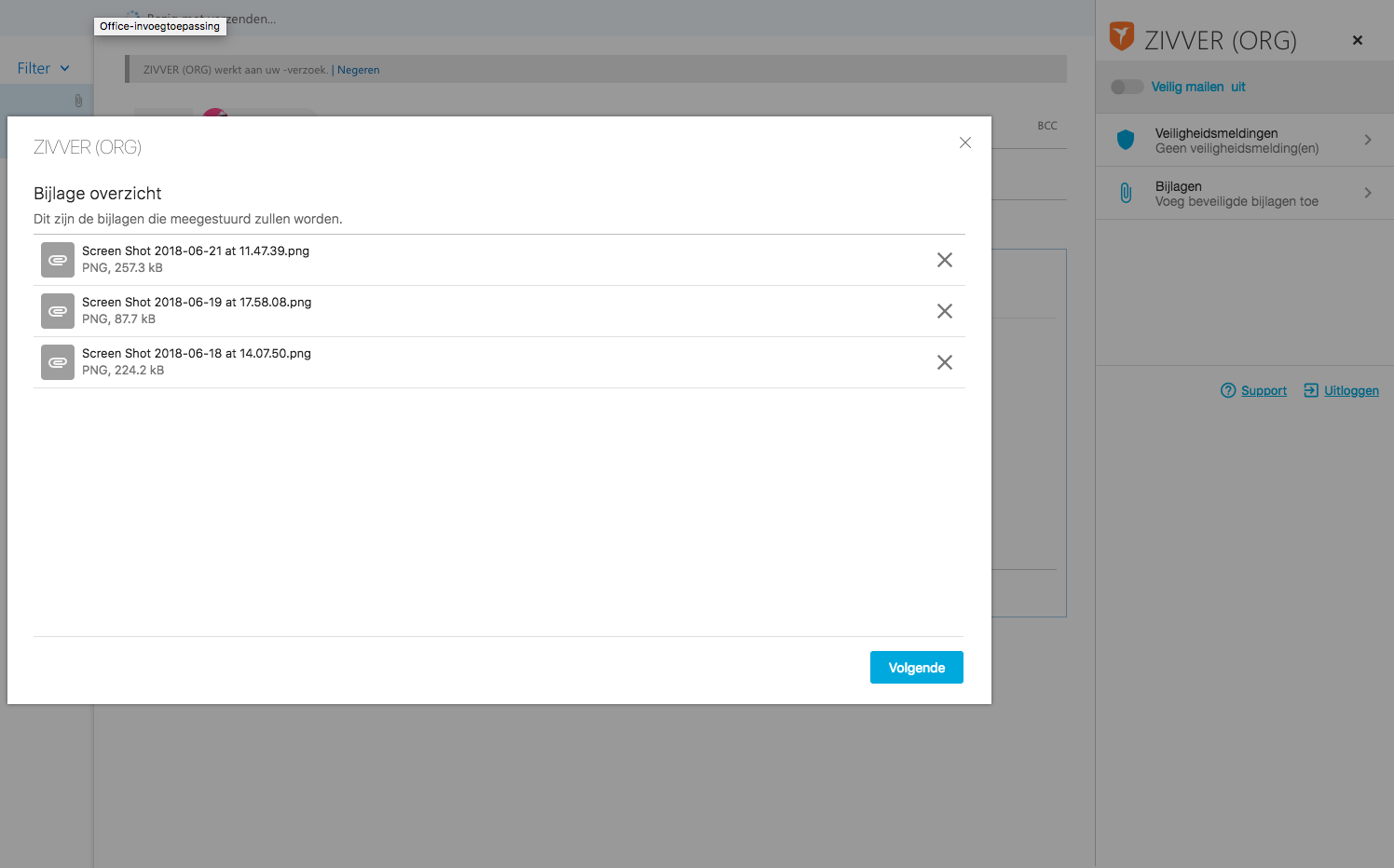Click paperclip icon of 14.07.50.png attachment

[58, 362]
